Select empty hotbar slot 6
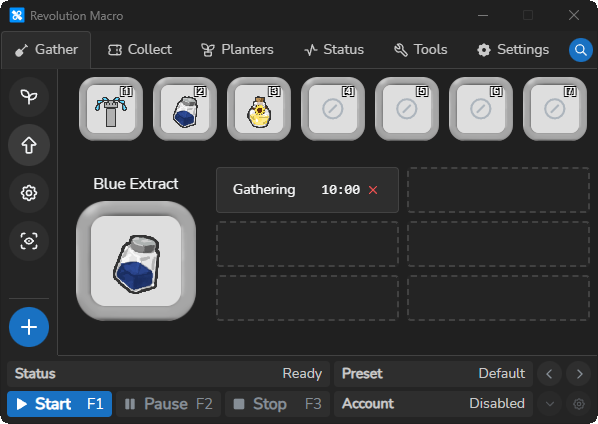Image resolution: width=598 pixels, height=424 pixels. pos(481,109)
